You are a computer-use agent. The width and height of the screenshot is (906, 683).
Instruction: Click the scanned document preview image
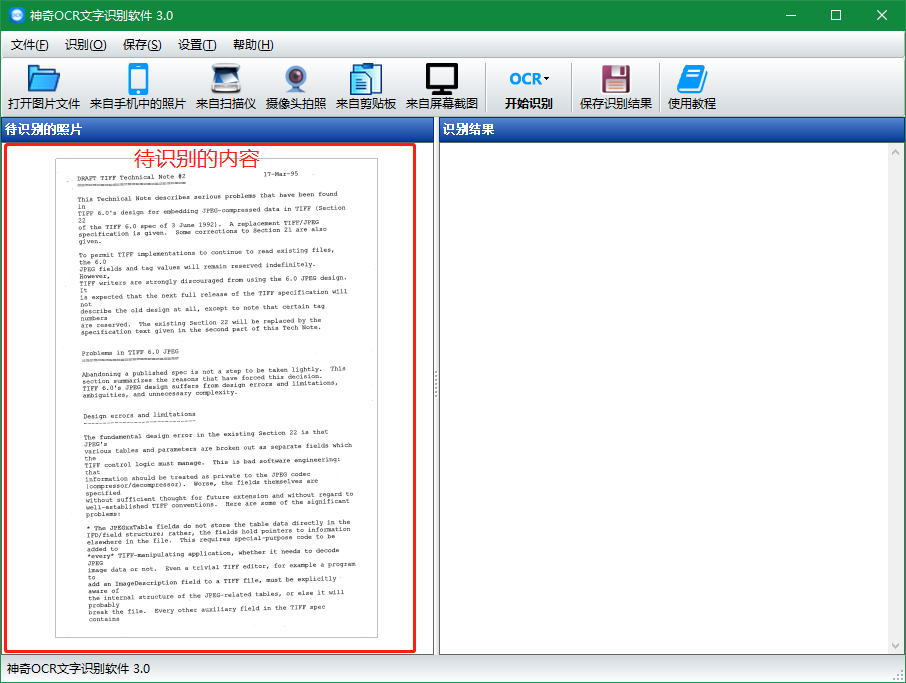point(217,398)
